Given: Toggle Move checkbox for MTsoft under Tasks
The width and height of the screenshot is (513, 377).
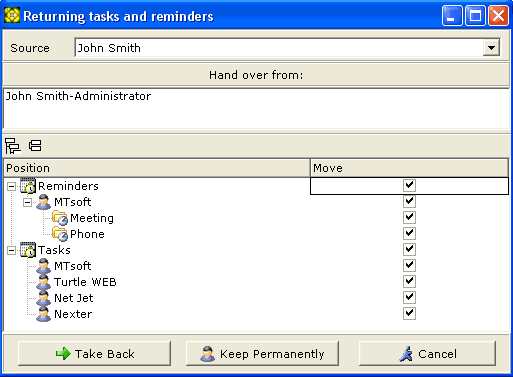Looking at the screenshot, I should coord(409,265).
